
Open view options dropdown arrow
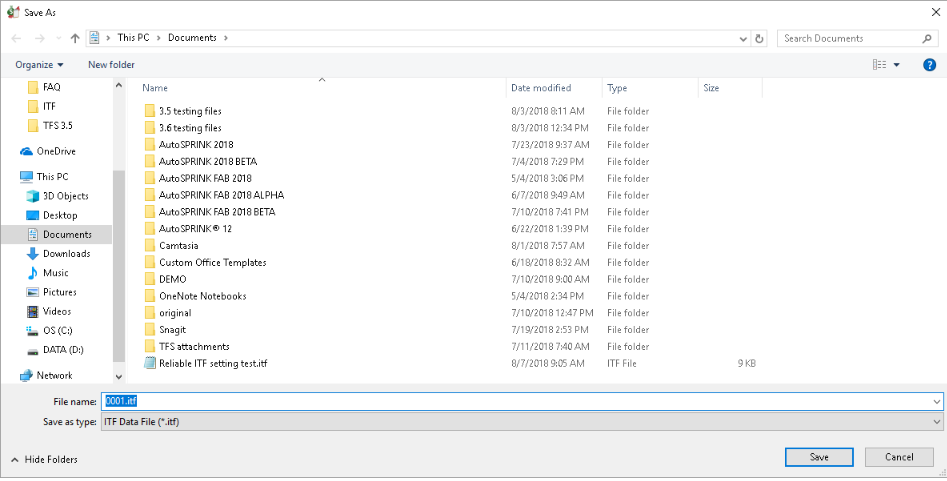point(896,65)
